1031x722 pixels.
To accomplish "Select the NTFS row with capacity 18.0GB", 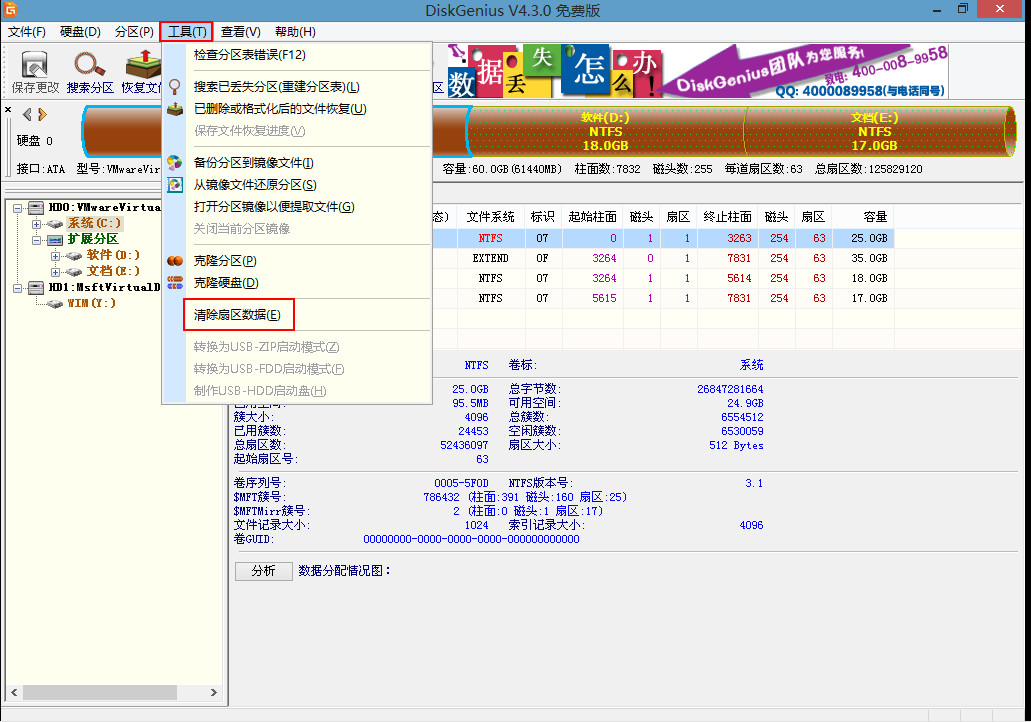I will pyautogui.click(x=663, y=278).
